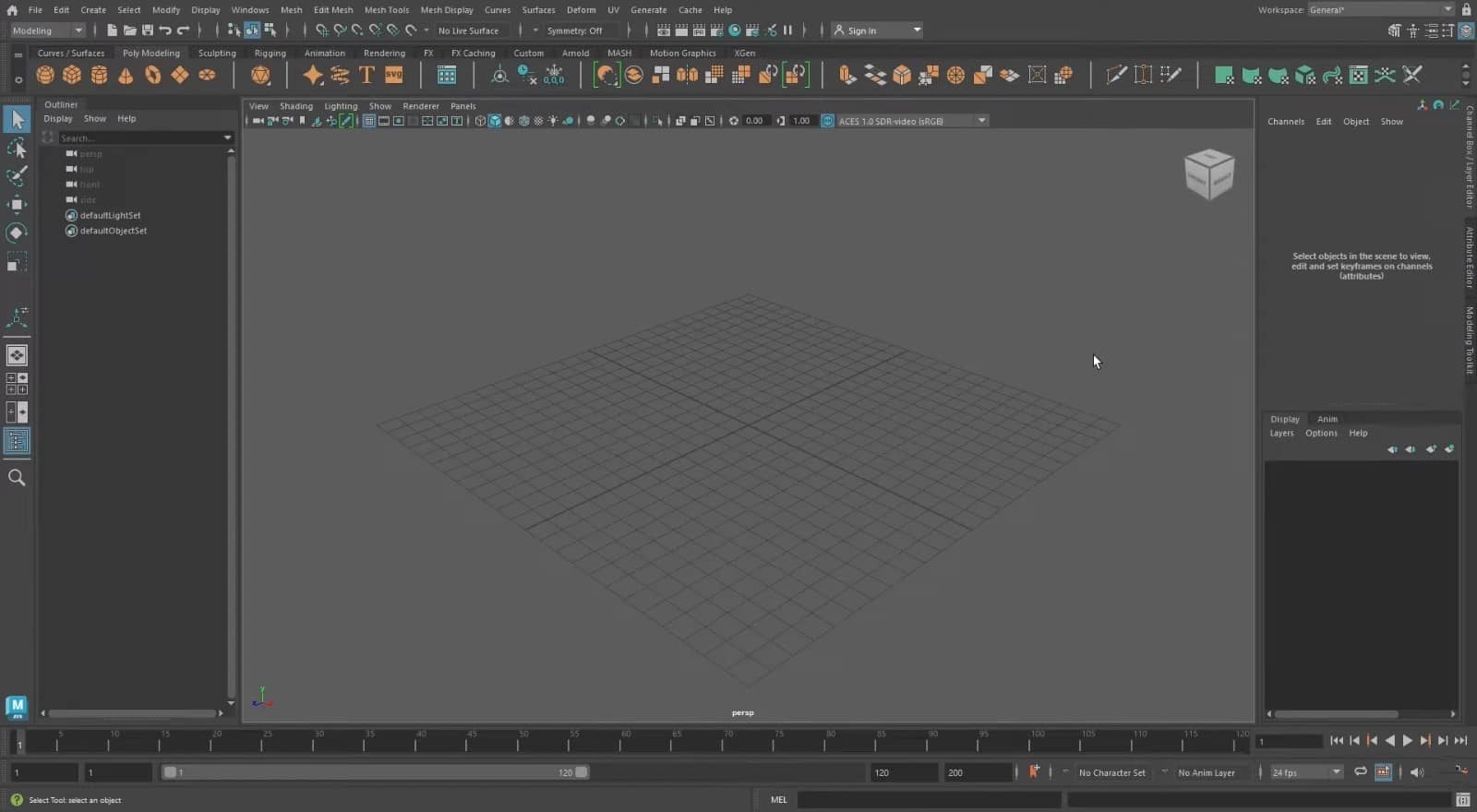Open search with the magnifier icon

click(17, 478)
